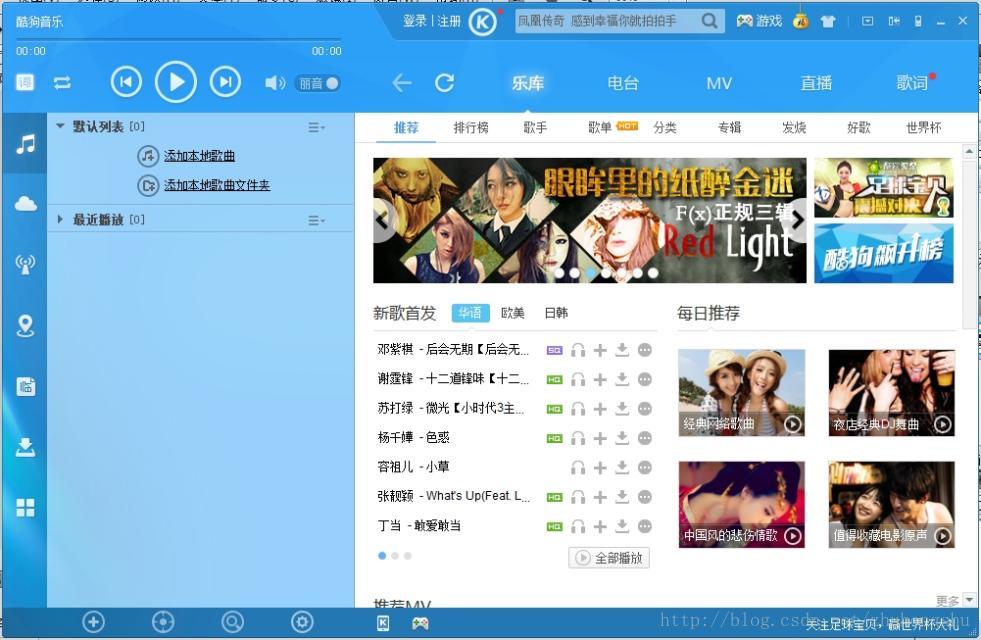Switch to the 乐库 tab
The height and width of the screenshot is (640, 981).
[x=527, y=83]
